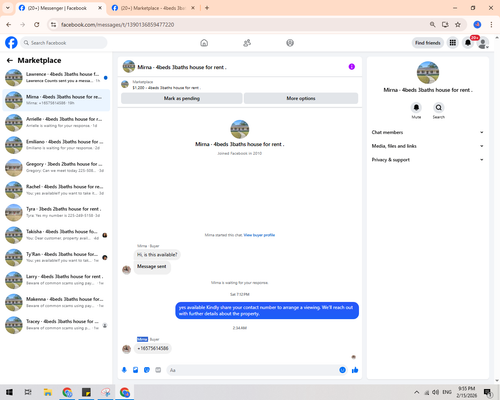Switch to the Messenger | Facebook tab

click(60, 8)
